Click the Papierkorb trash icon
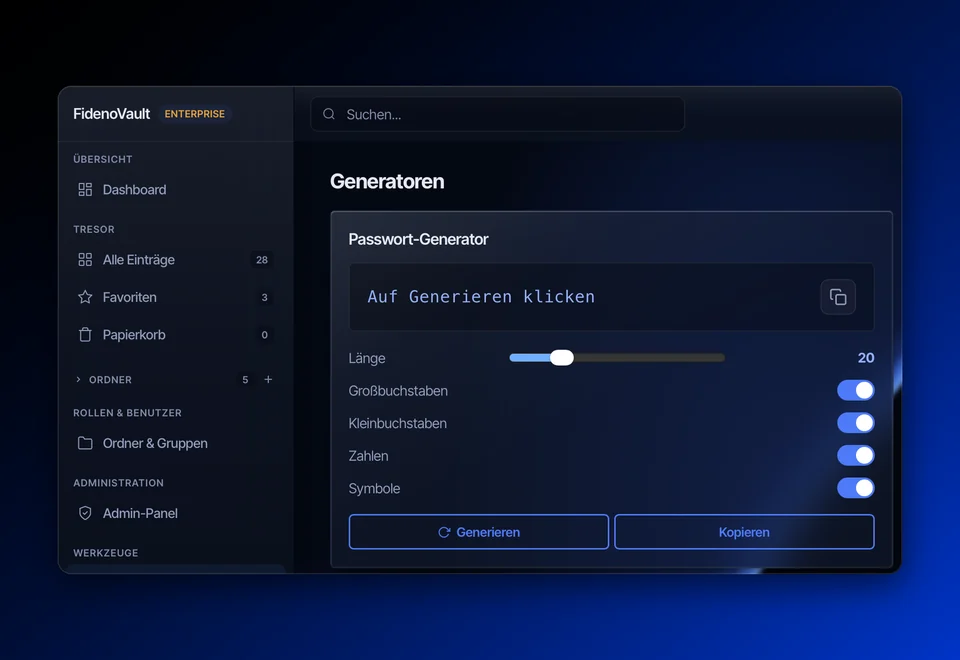Viewport: 960px width, 660px height. (85, 335)
